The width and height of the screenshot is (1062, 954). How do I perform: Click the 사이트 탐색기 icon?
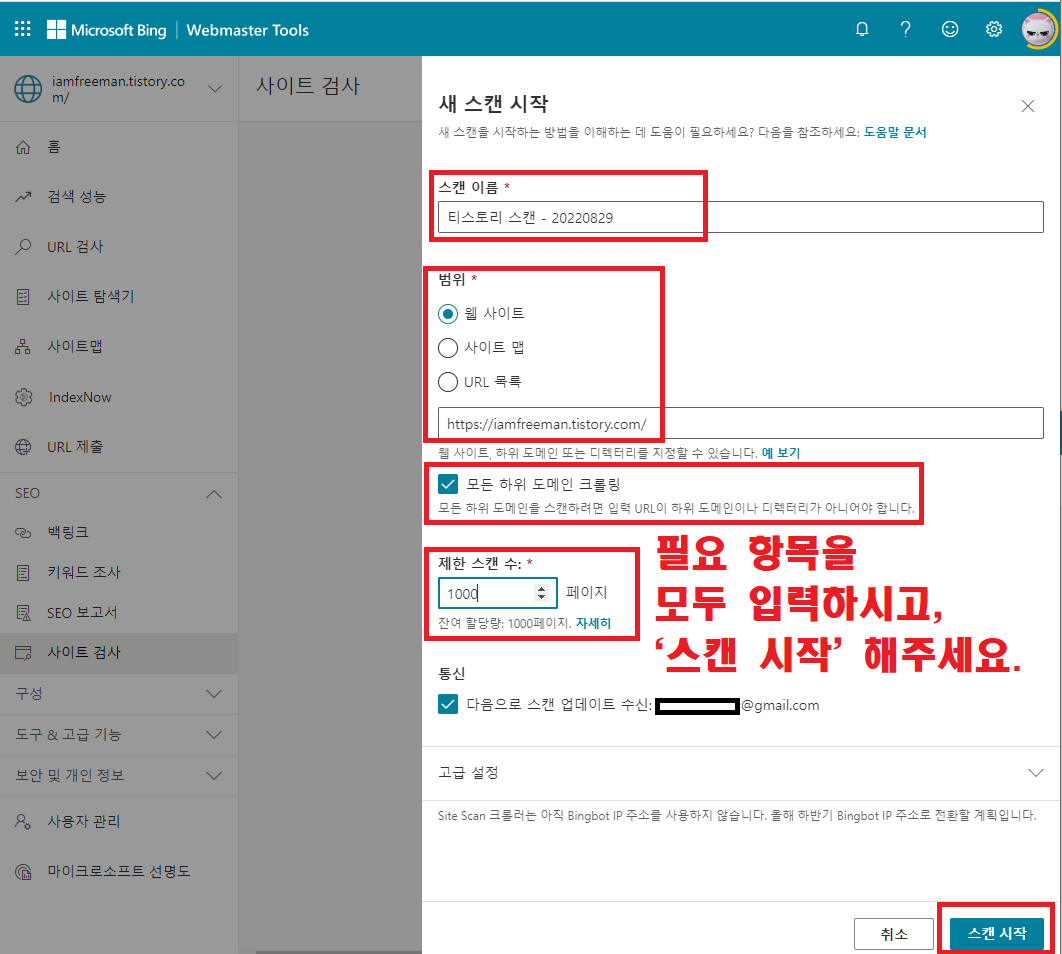pos(23,297)
